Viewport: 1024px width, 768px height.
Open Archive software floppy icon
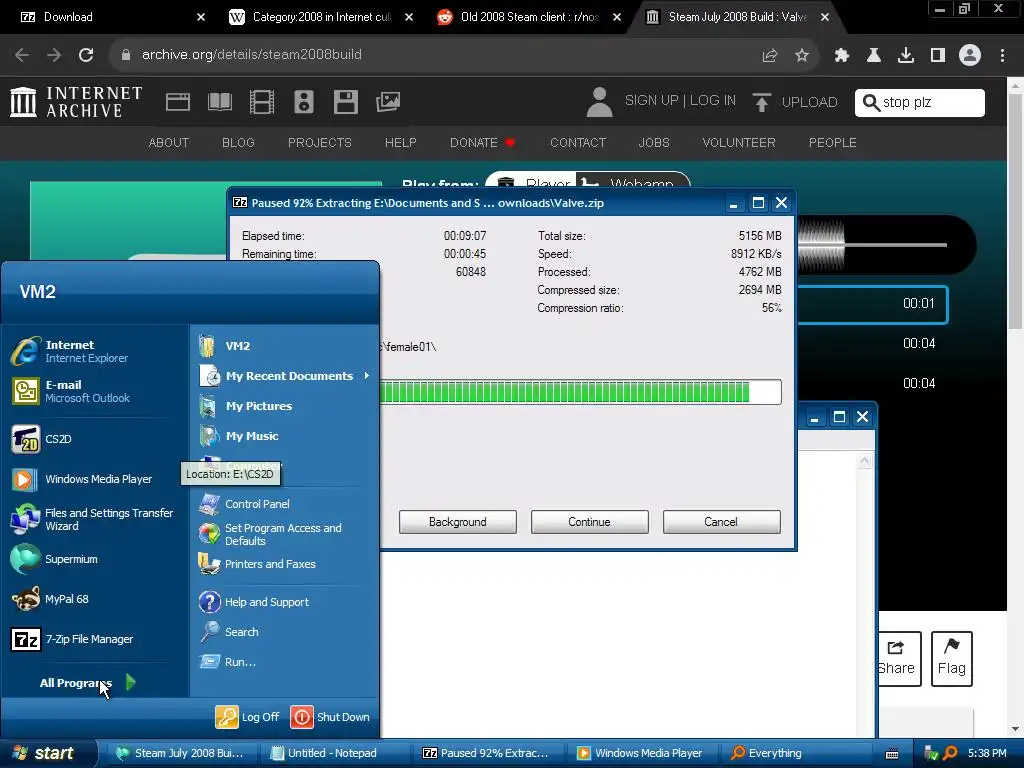click(345, 102)
